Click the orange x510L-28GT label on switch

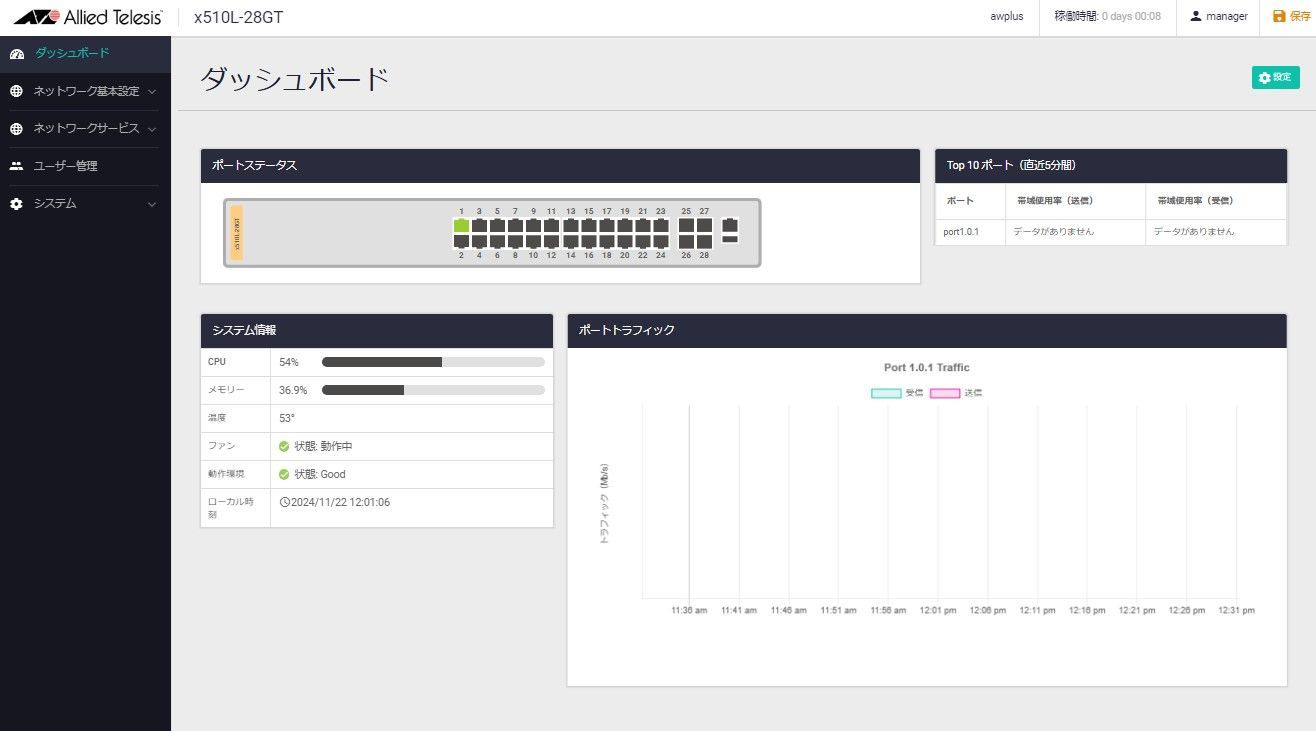click(237, 233)
